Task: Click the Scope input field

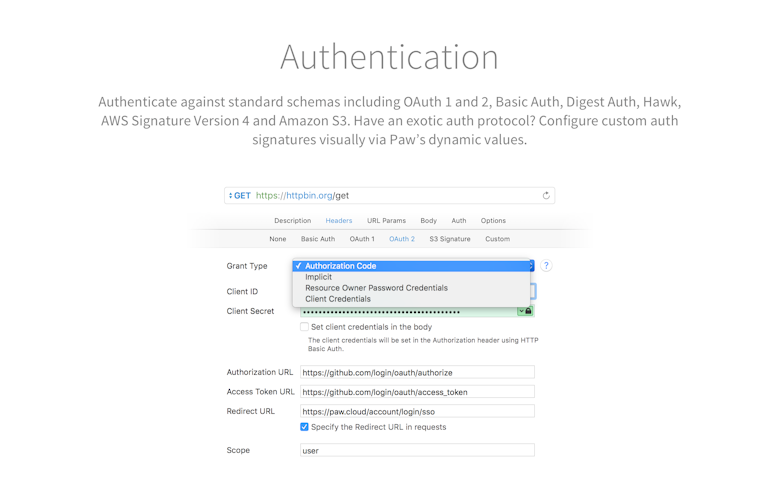Action: pos(417,450)
